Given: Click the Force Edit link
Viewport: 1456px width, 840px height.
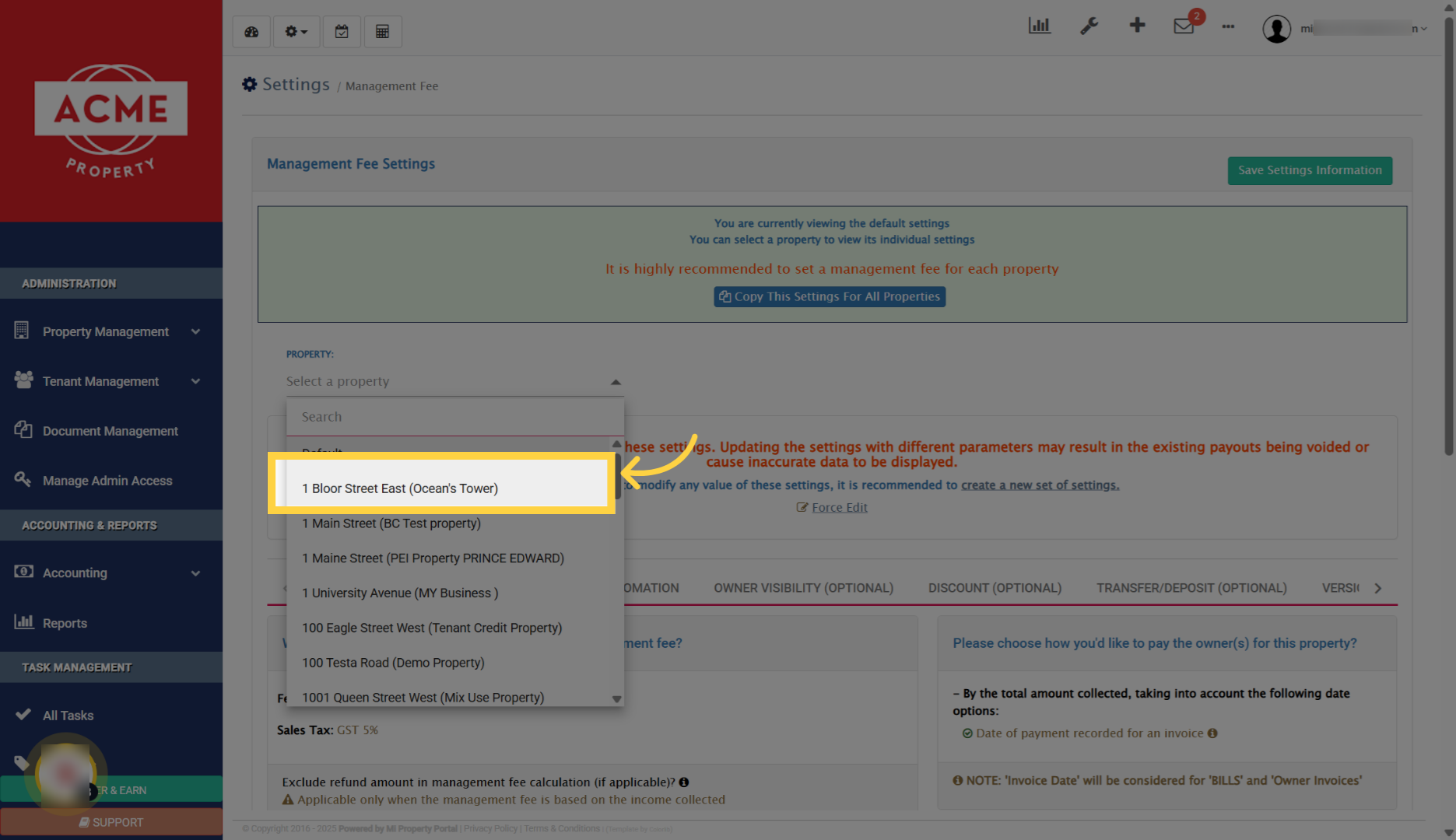Looking at the screenshot, I should (839, 507).
